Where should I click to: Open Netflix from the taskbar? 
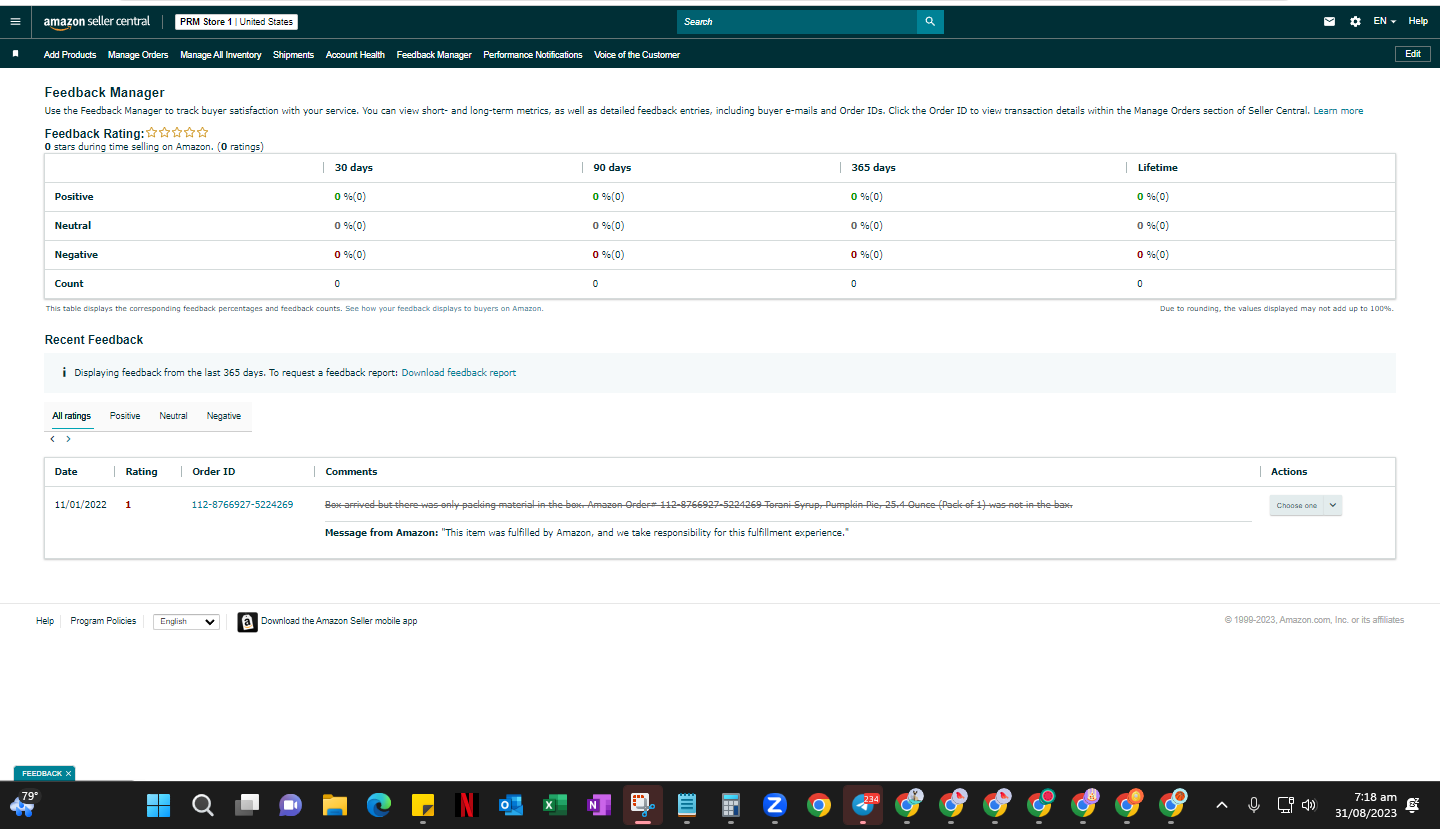466,805
